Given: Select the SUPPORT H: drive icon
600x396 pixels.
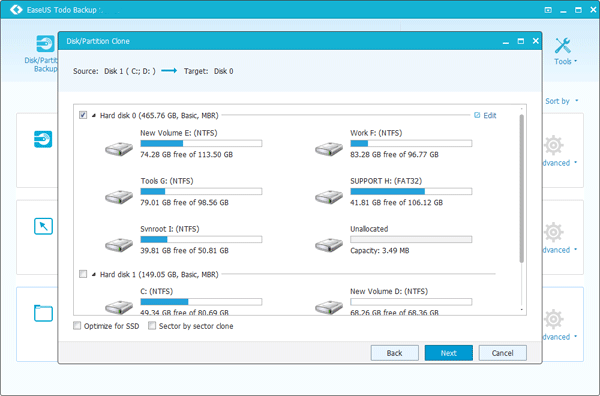Looking at the screenshot, I should tap(329, 197).
